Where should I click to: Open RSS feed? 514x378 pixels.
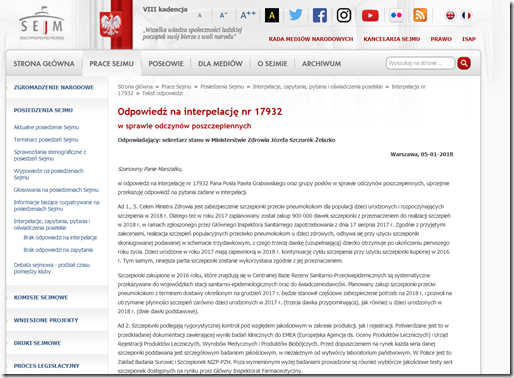[420, 15]
